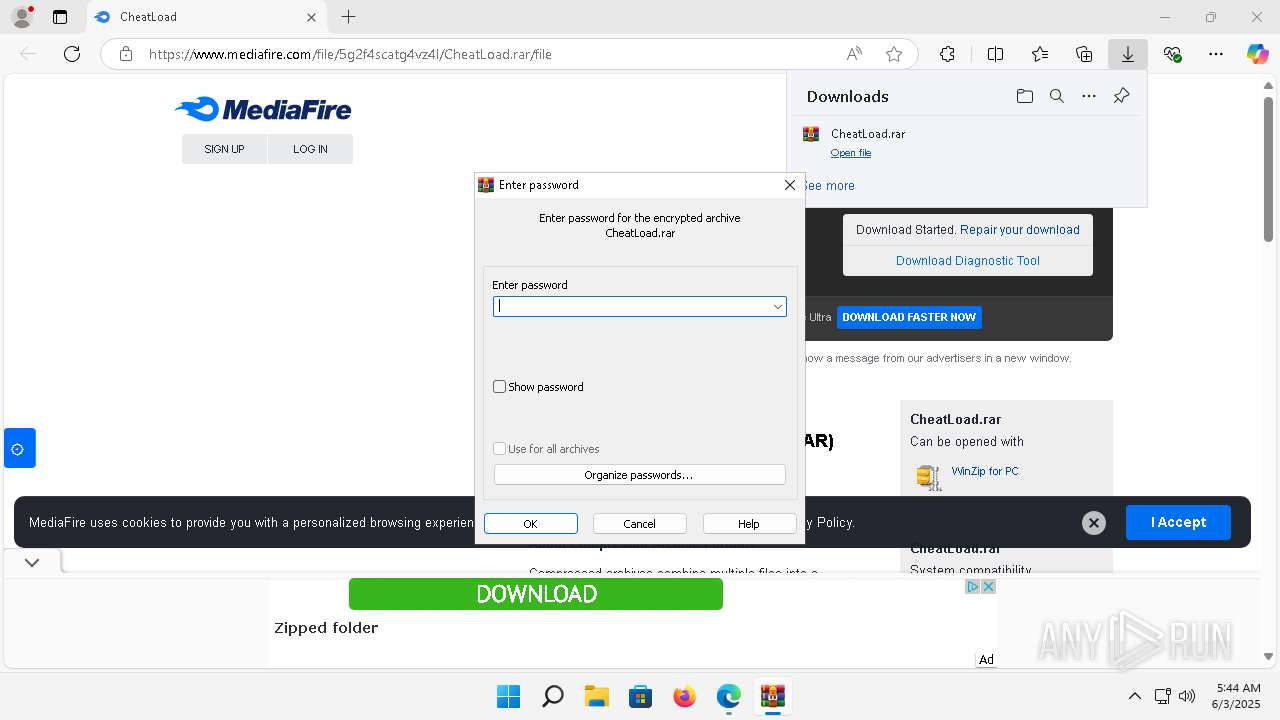This screenshot has height=720, width=1280.
Task: View site information lock icon
Action: [126, 54]
